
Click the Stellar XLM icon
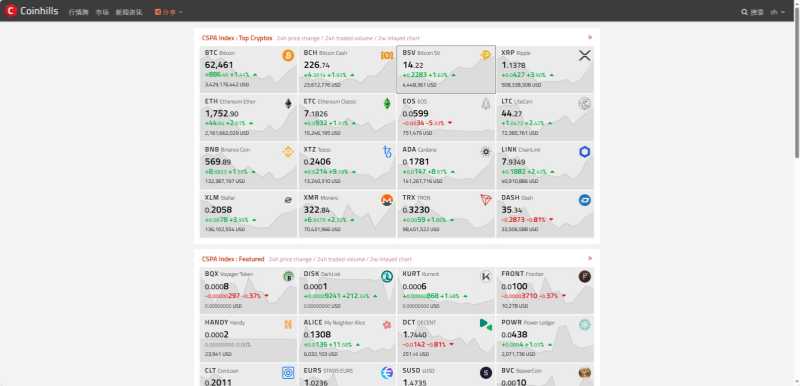point(288,200)
